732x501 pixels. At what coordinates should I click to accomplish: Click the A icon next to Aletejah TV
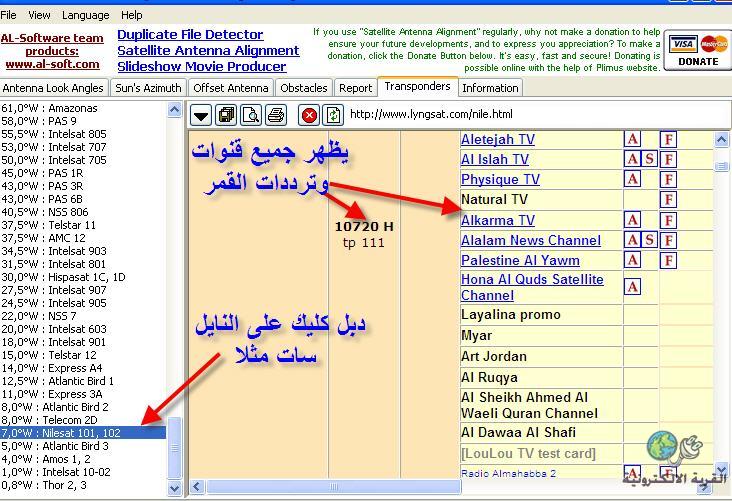coord(633,139)
